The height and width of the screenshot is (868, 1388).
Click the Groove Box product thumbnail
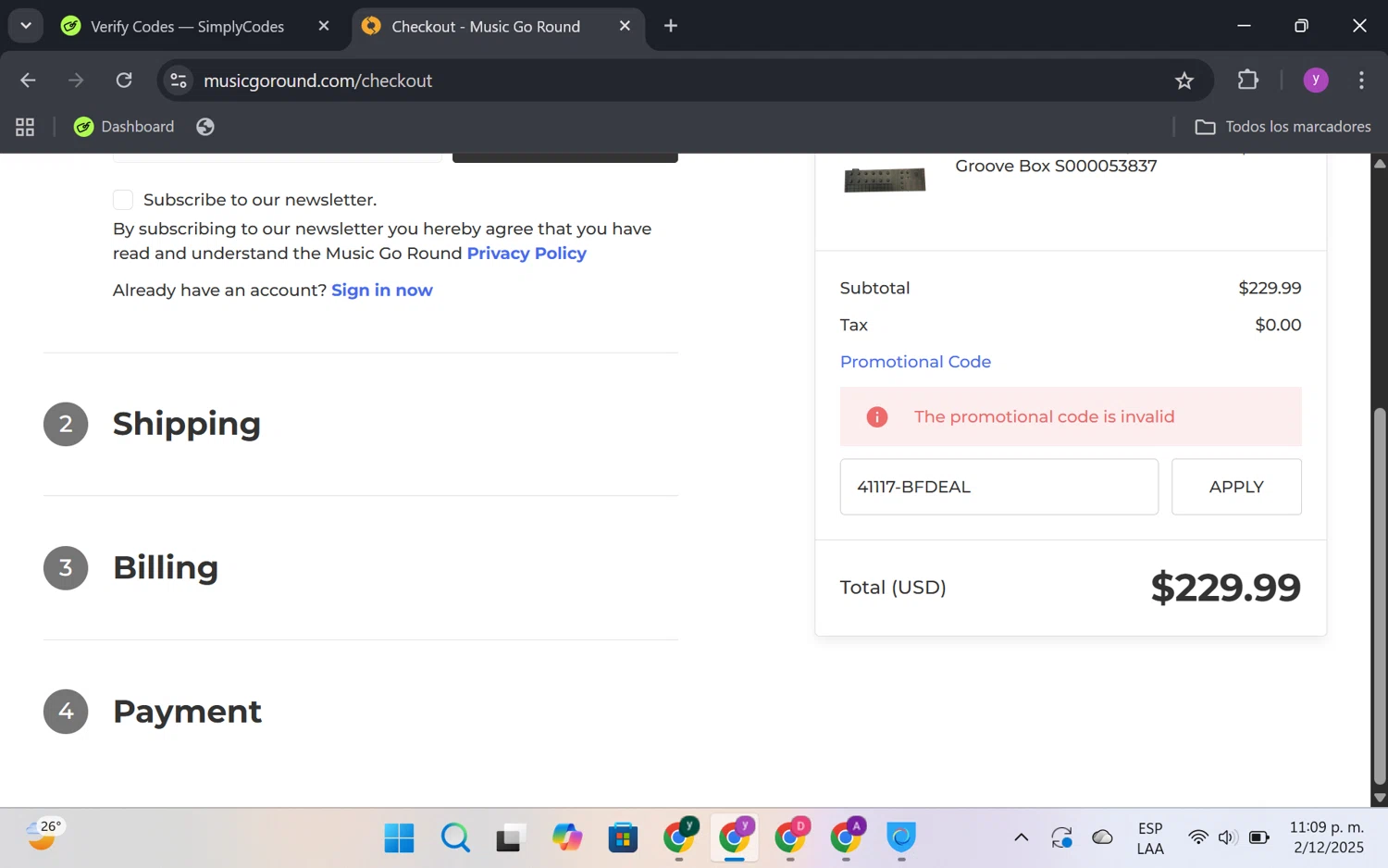pos(885,180)
